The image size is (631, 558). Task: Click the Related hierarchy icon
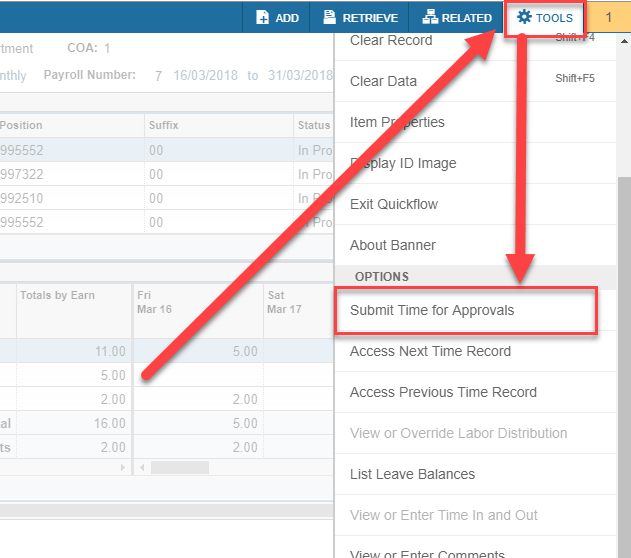[430, 18]
